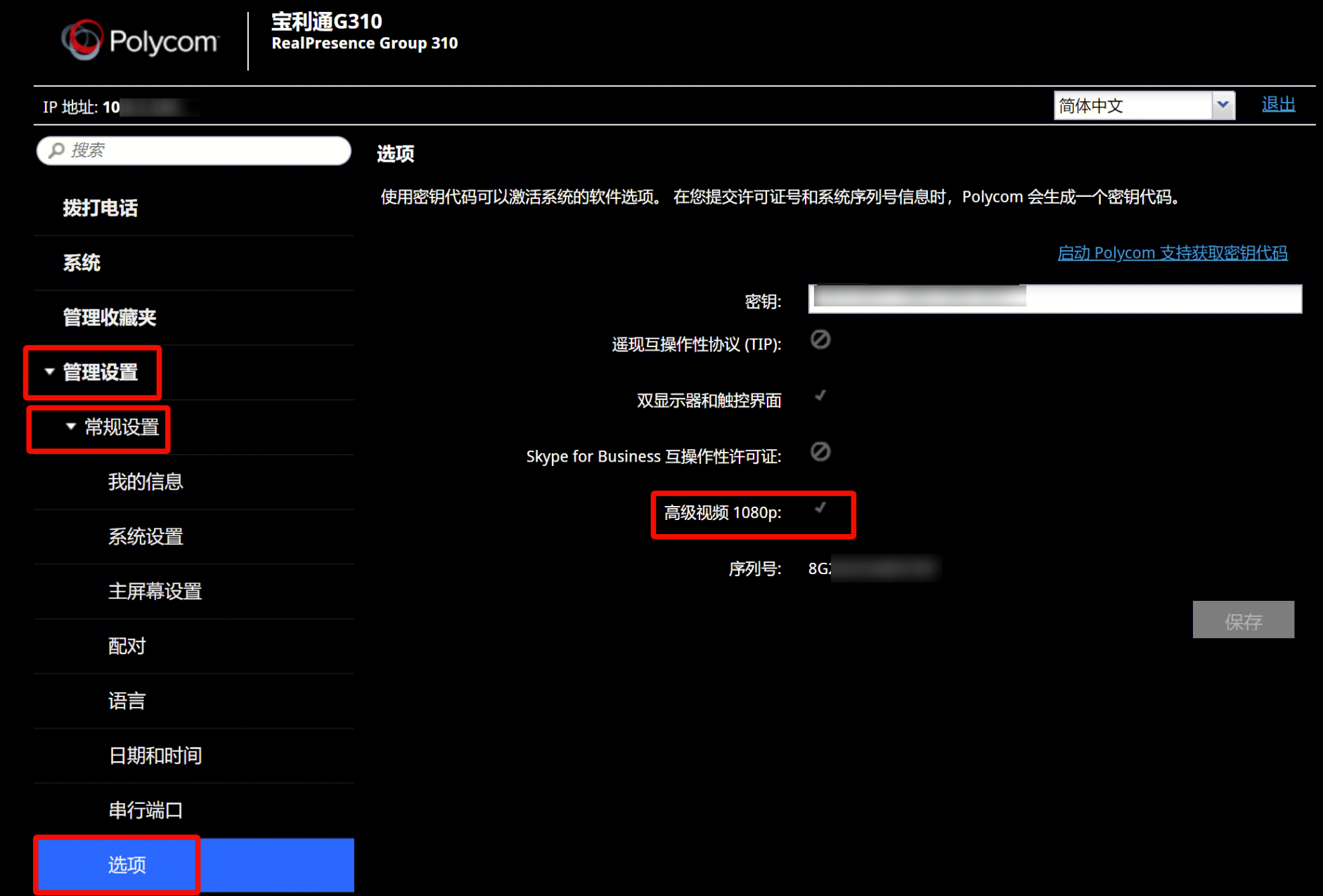The width and height of the screenshot is (1323, 896).
Task: Click the 高级视频 1080p label
Action: pyautogui.click(x=723, y=513)
